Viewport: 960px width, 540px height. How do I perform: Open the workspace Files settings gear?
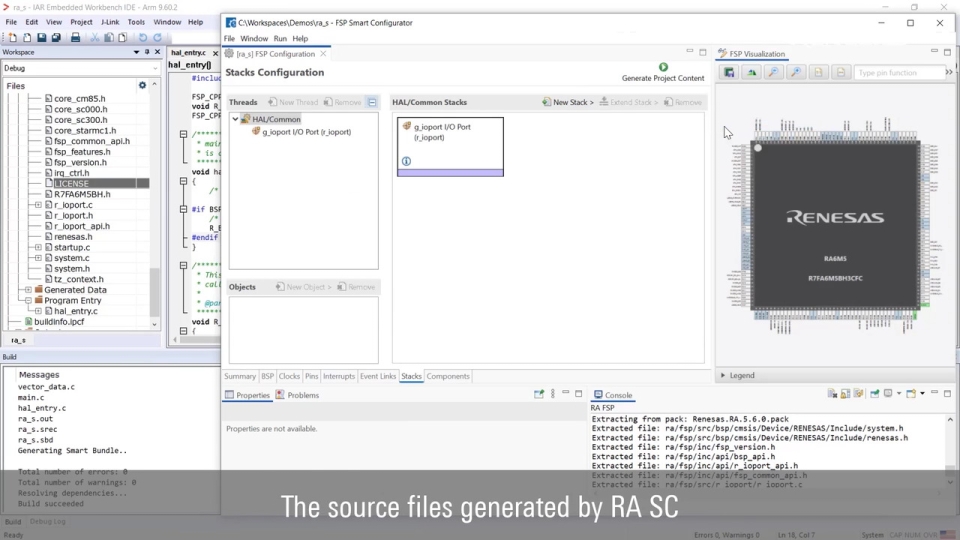click(142, 86)
